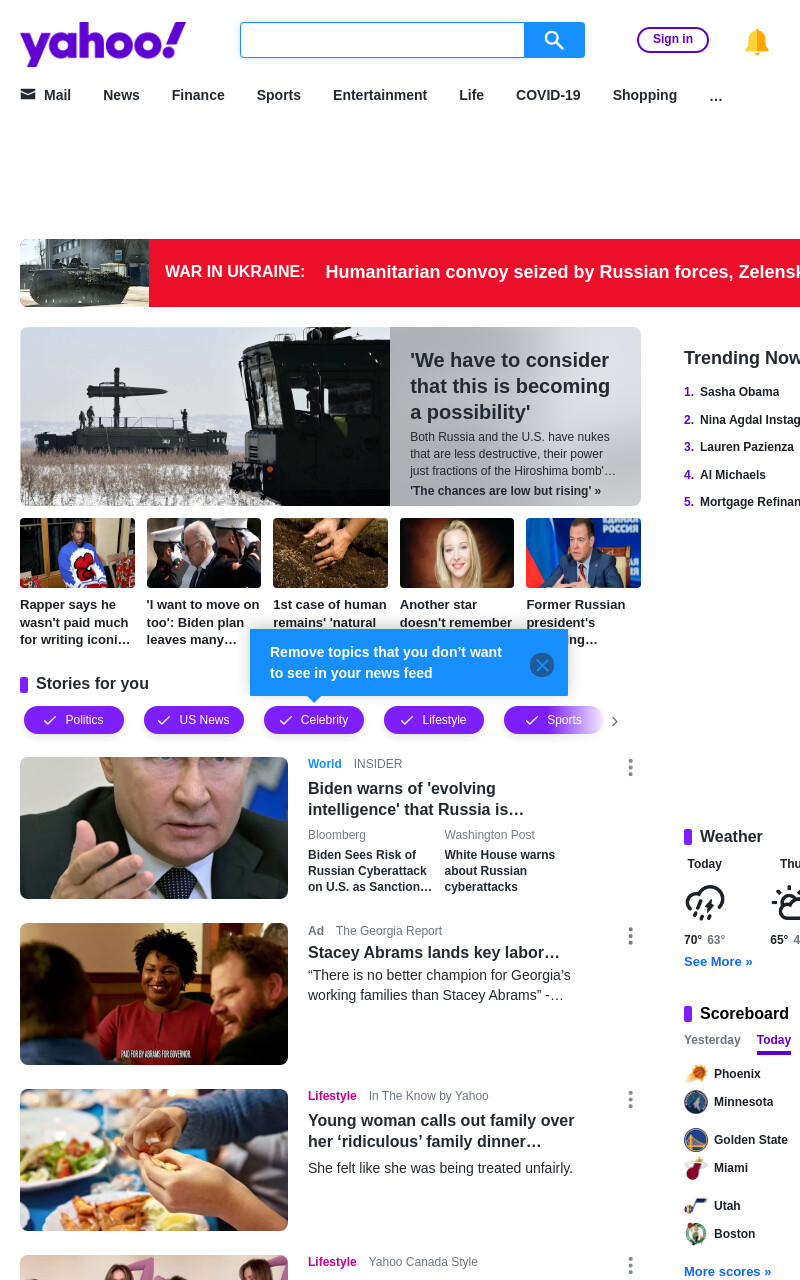Open the notifications bell

(757, 41)
